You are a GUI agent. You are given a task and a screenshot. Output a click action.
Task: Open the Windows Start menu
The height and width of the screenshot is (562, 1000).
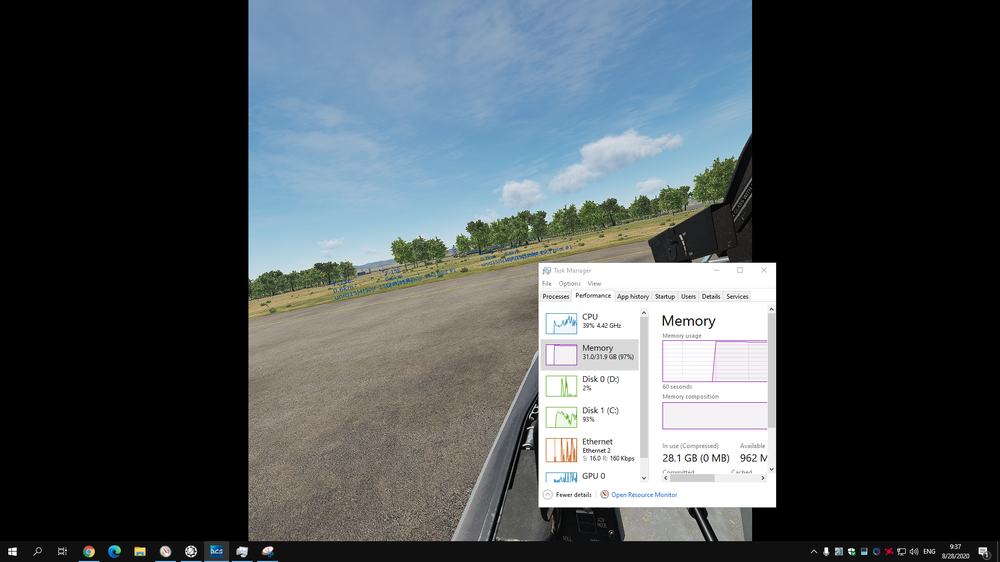[x=12, y=551]
